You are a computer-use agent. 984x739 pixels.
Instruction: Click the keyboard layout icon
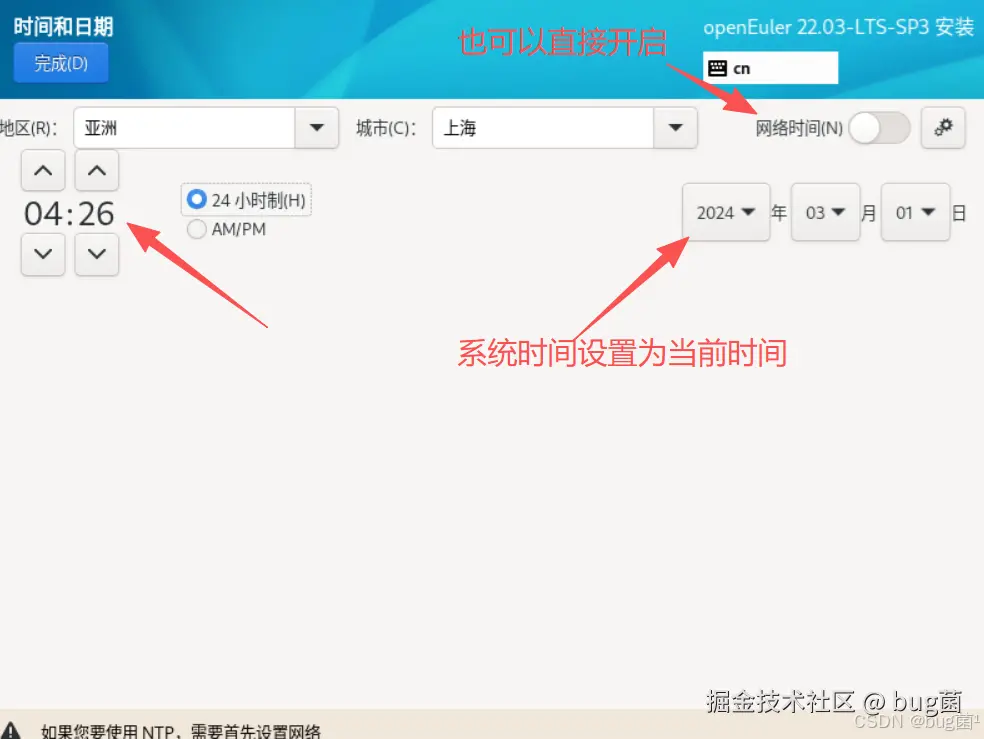pyautogui.click(x=717, y=68)
